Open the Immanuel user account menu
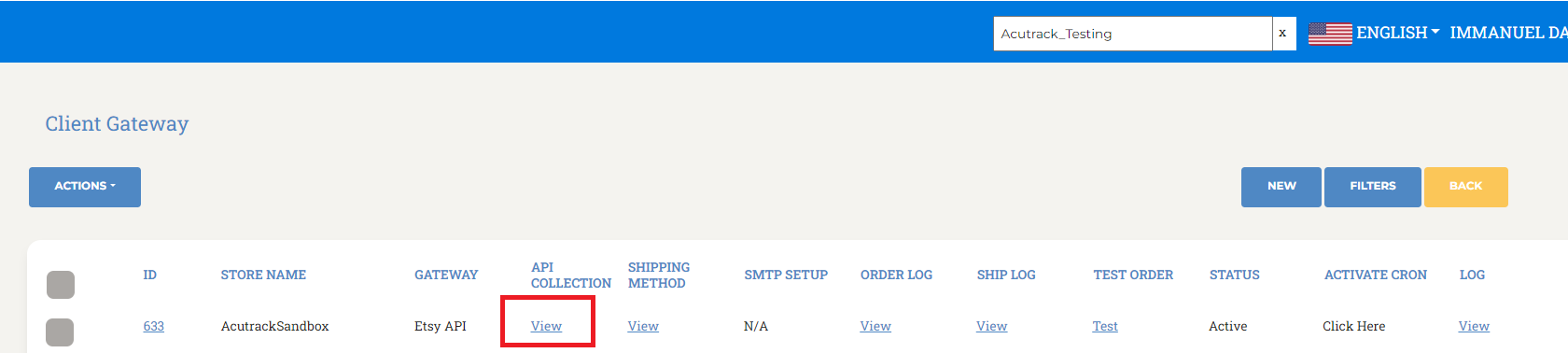The width and height of the screenshot is (1568, 353). [1508, 33]
